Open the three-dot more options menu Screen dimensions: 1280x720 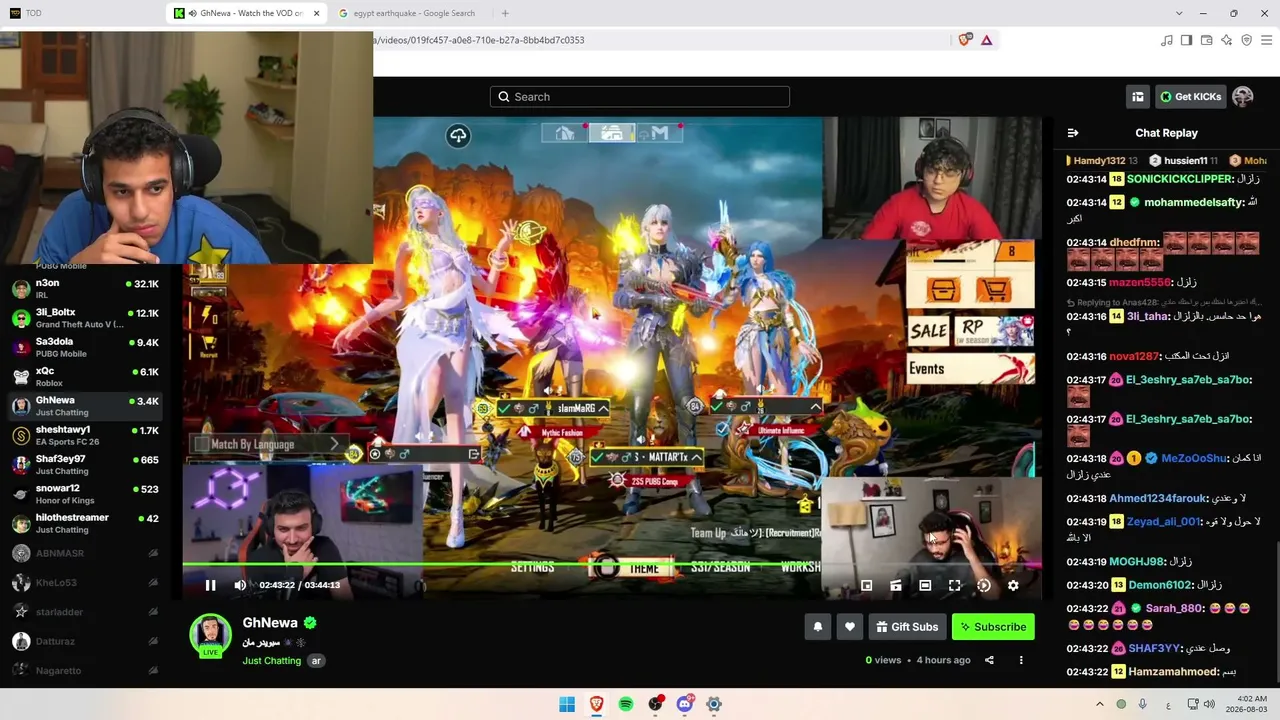(1021, 660)
